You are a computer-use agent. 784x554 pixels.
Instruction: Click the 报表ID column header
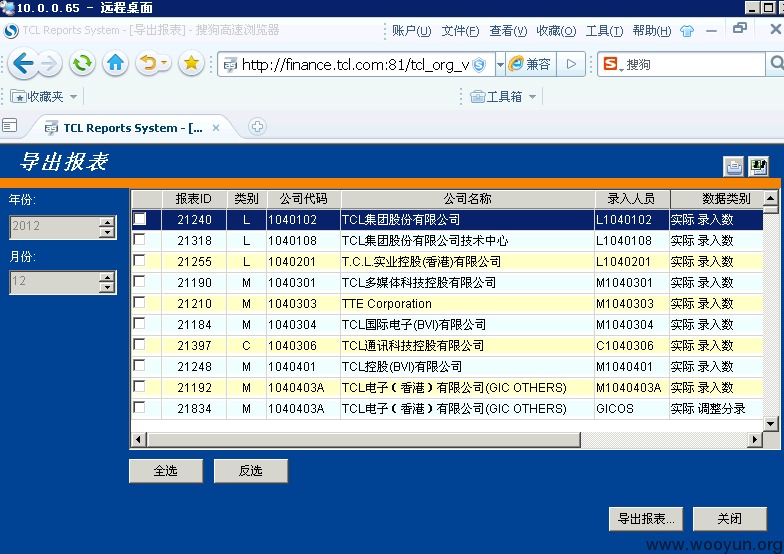pyautogui.click(x=194, y=199)
